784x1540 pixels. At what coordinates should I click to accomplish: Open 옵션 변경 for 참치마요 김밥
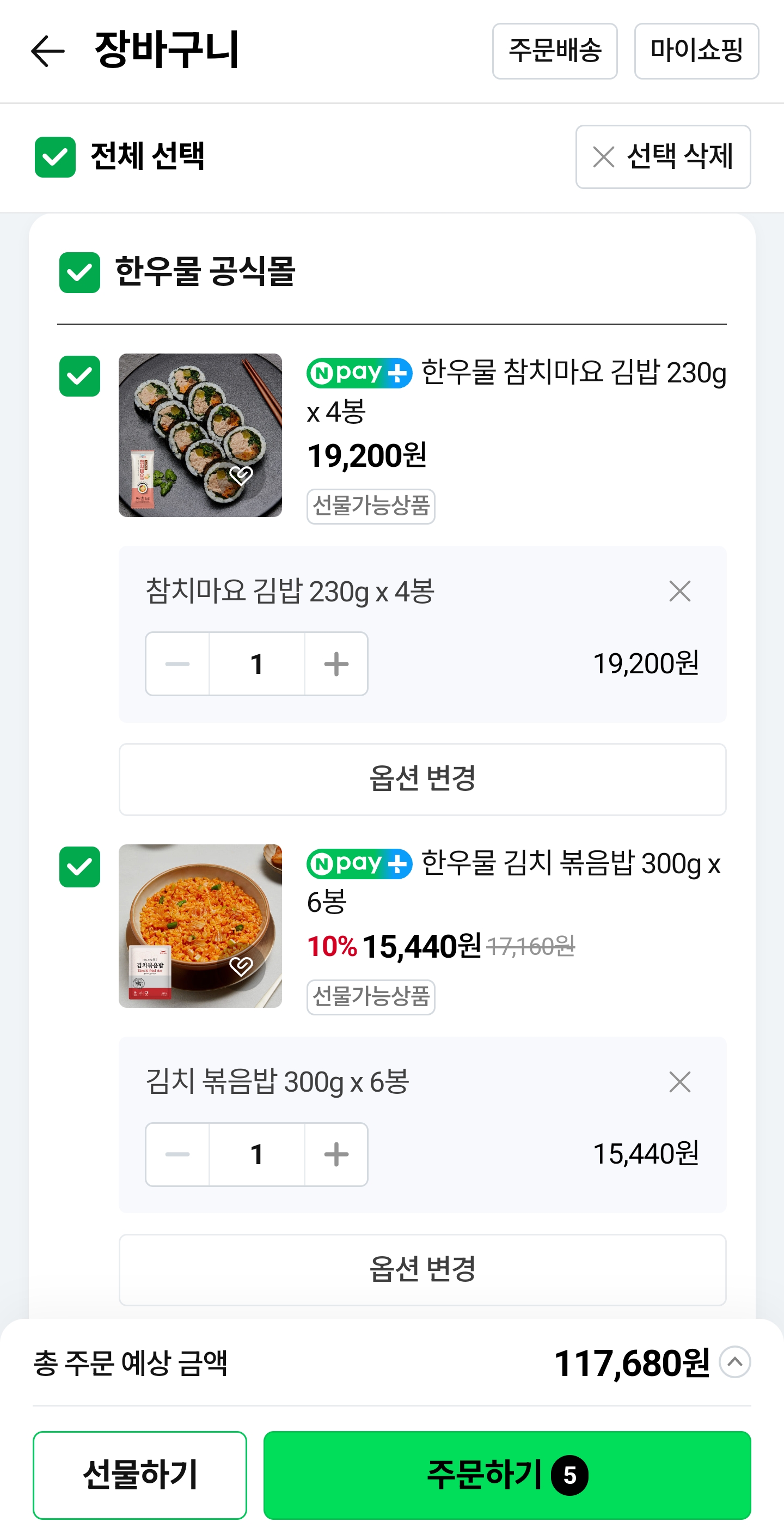point(422,779)
